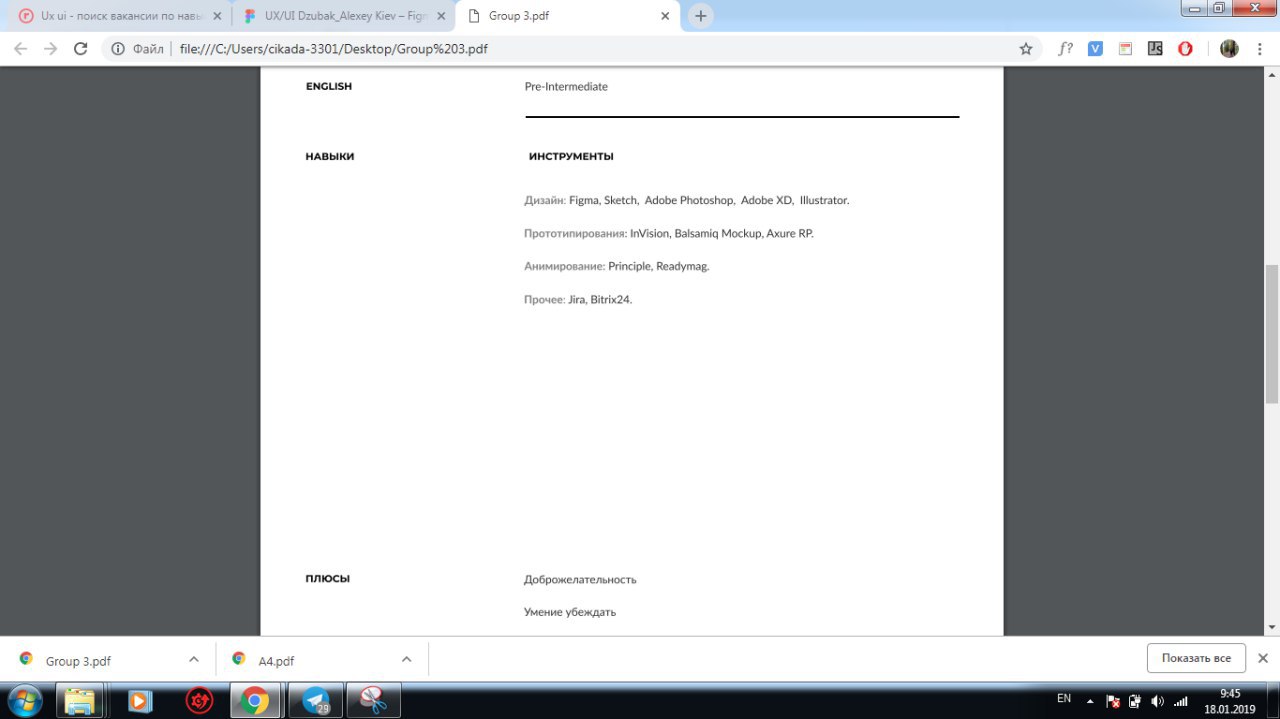Click the Дизайн tools line
The width and height of the screenshot is (1280, 719).
click(x=687, y=200)
